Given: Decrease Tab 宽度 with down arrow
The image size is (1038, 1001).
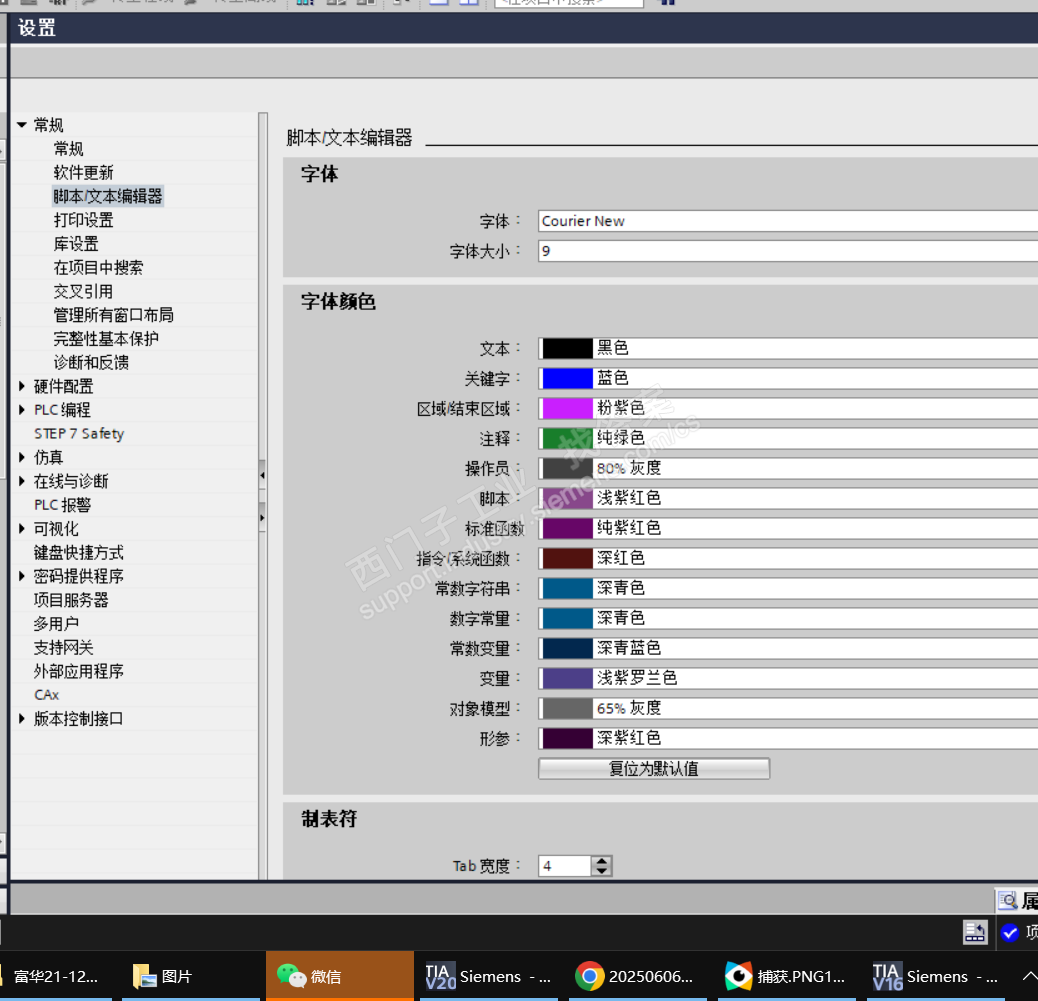Looking at the screenshot, I should click(601, 871).
